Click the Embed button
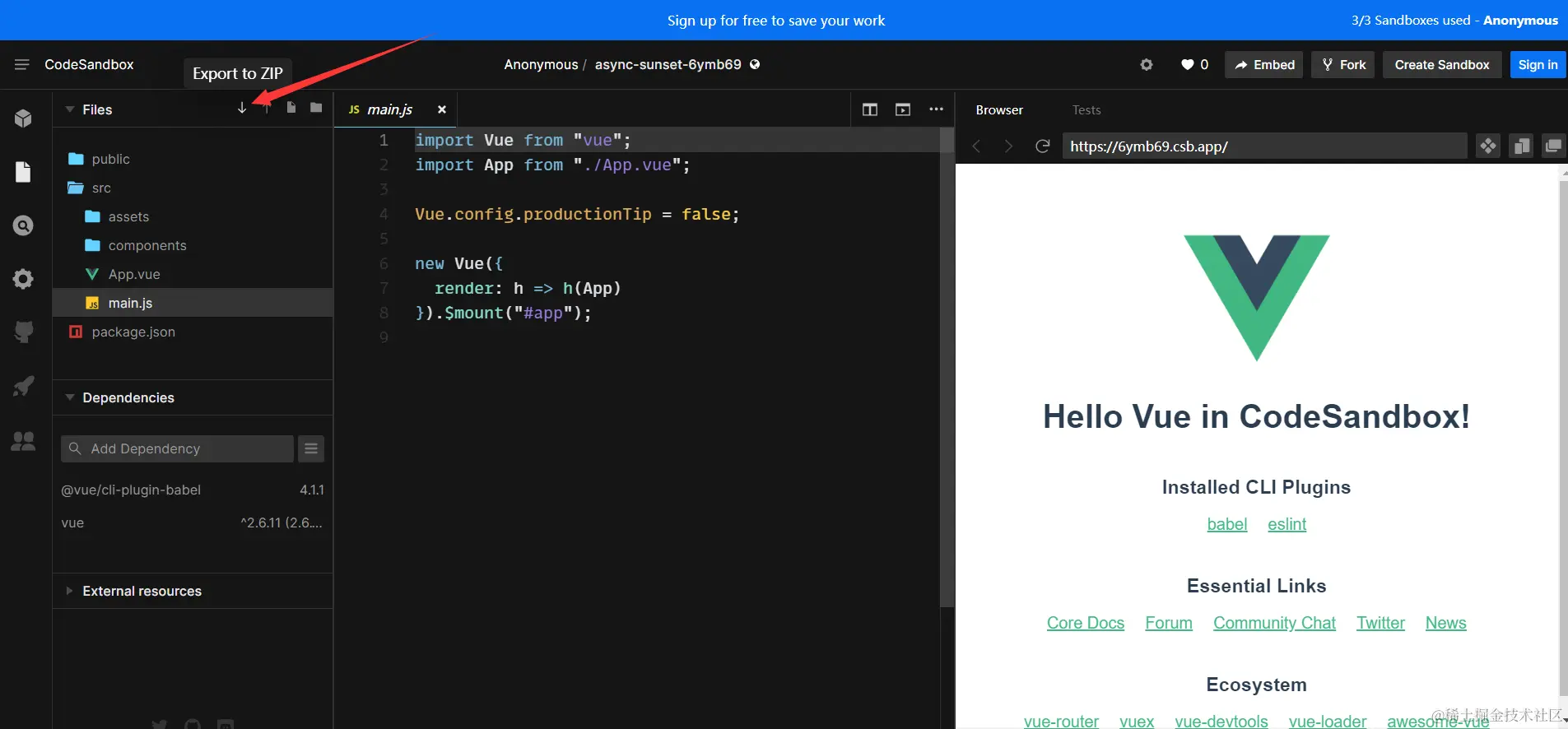 (1263, 64)
